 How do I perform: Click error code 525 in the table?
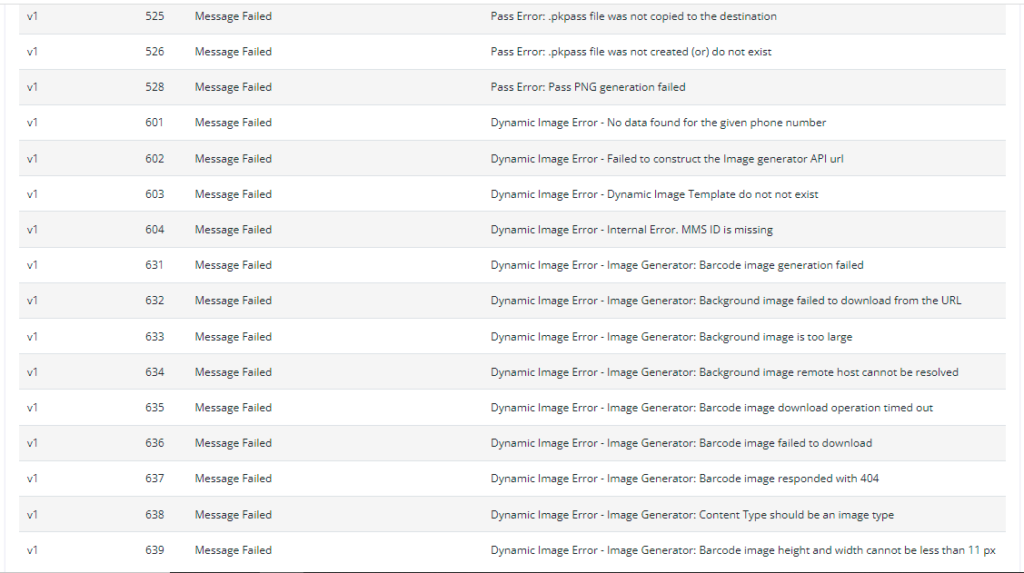[154, 16]
